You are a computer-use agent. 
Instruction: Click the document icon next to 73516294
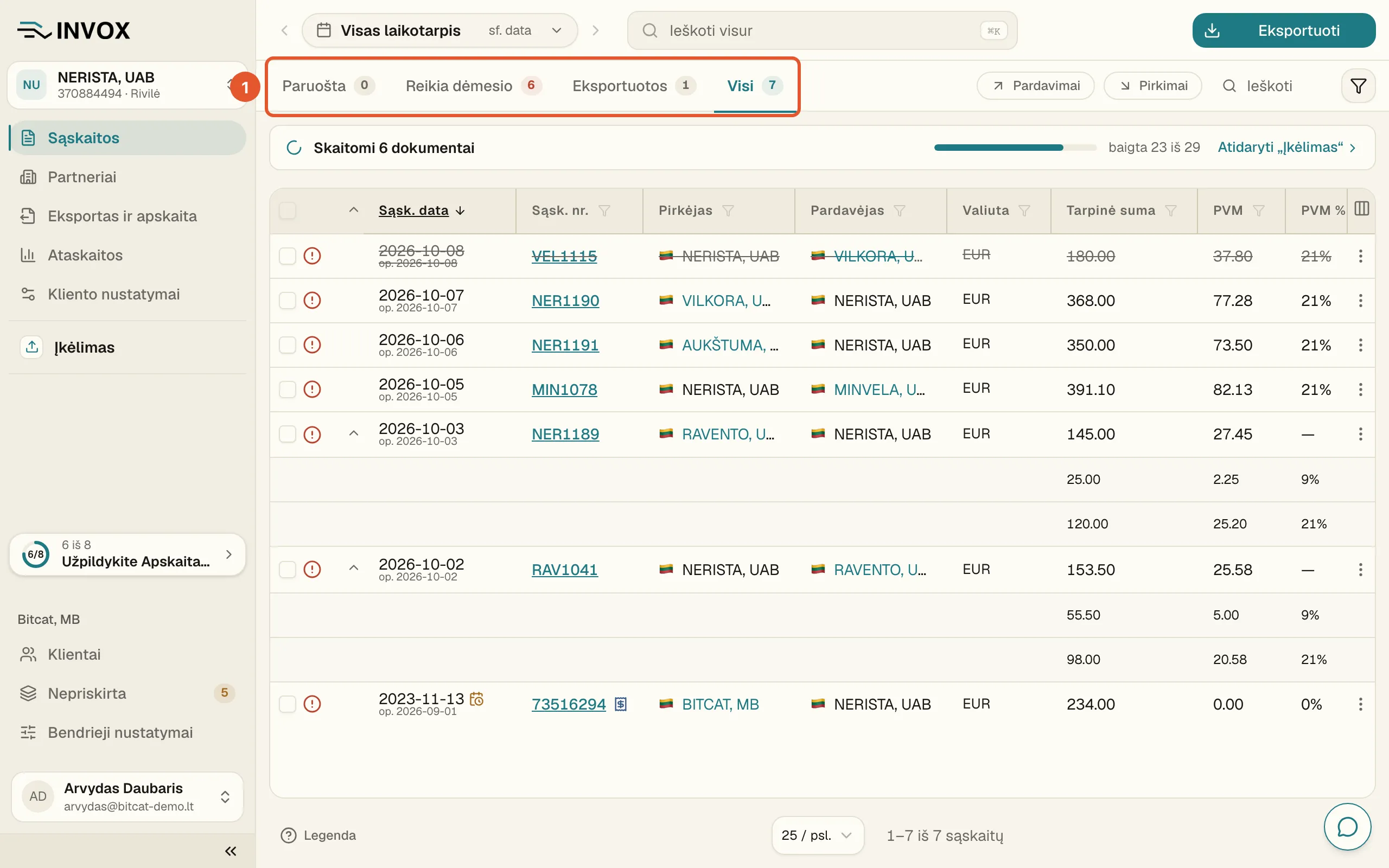(x=621, y=704)
